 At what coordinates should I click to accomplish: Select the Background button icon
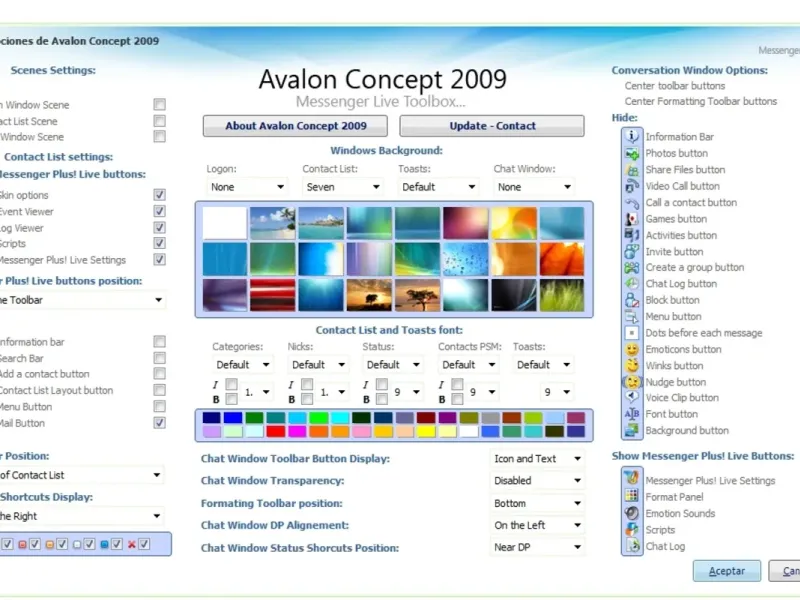point(632,430)
